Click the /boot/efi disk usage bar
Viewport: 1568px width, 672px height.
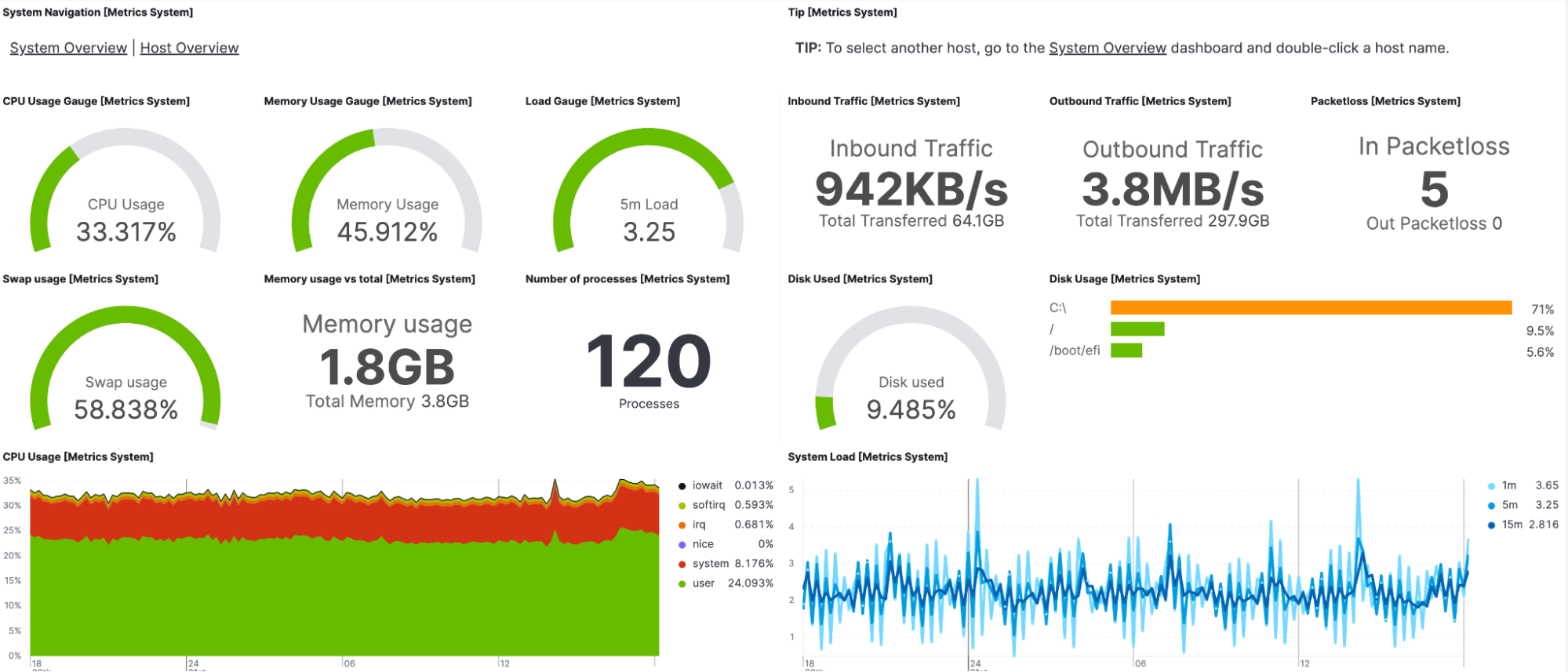coord(1126,350)
